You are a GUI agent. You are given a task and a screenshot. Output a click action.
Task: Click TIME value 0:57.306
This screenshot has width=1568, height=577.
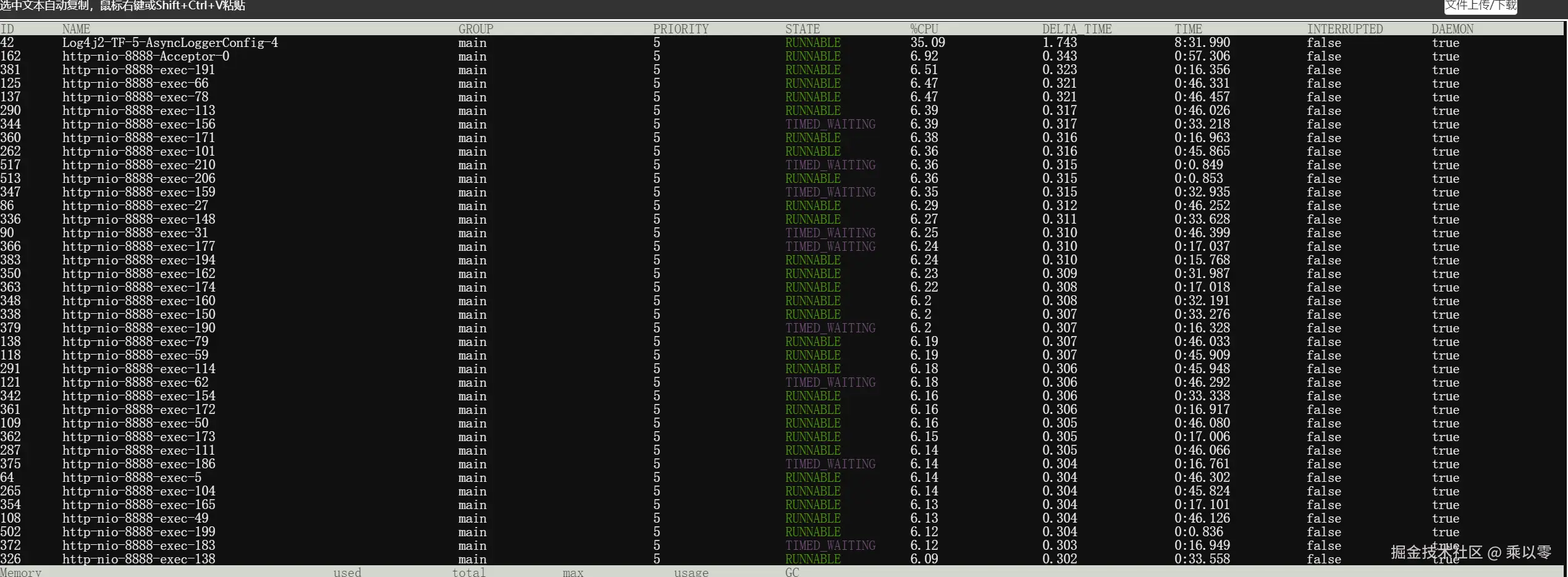1202,56
